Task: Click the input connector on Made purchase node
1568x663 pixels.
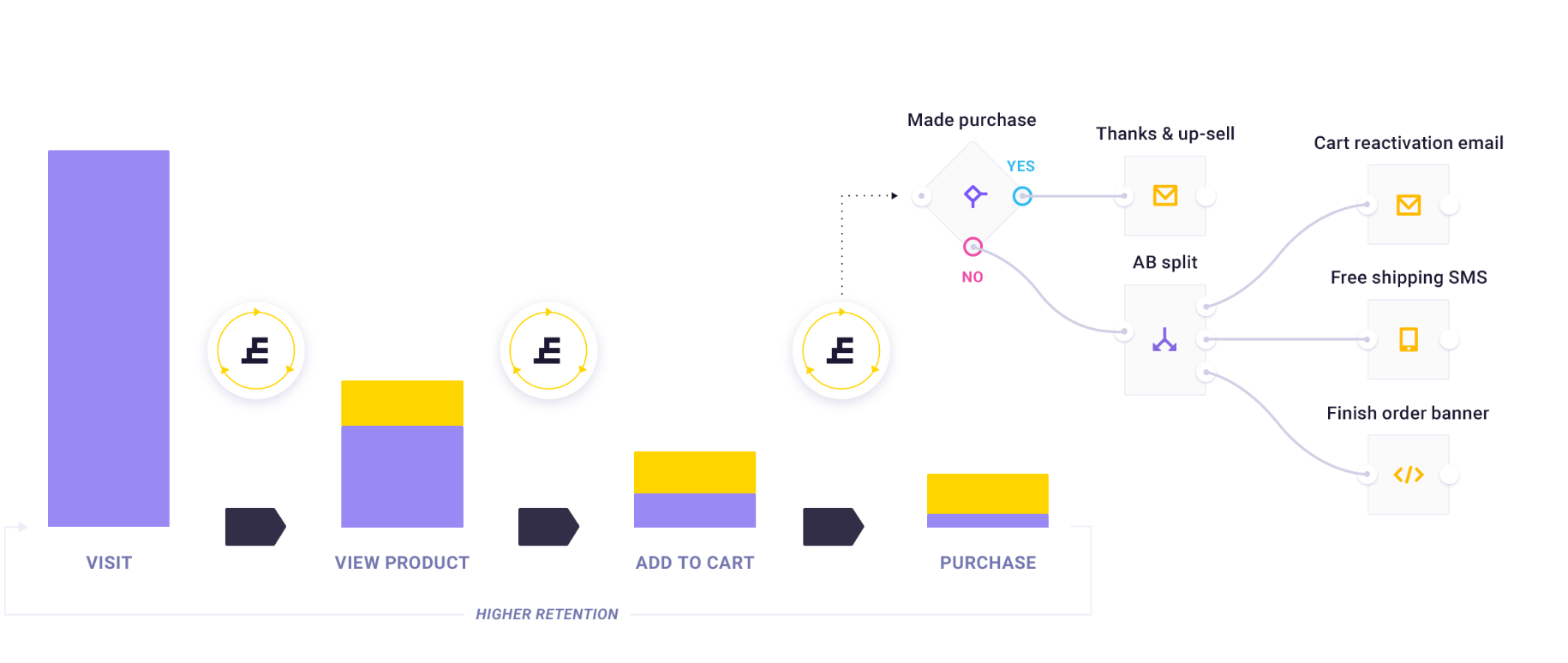Action: coord(922,196)
